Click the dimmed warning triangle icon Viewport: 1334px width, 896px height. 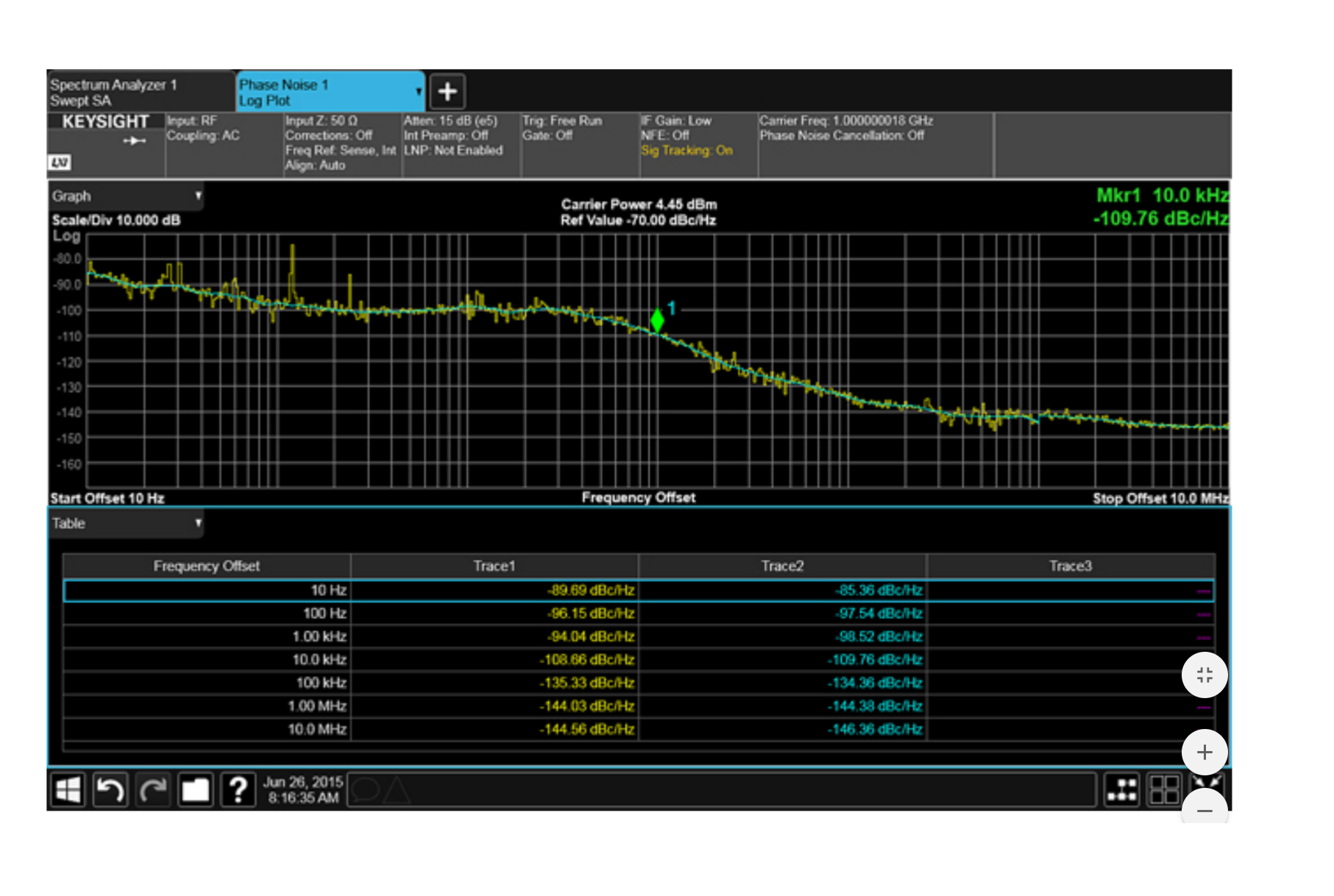[396, 791]
